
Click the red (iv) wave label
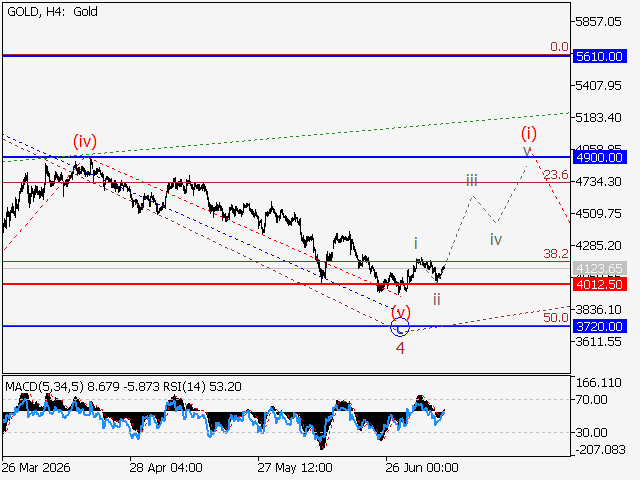[x=85, y=141]
